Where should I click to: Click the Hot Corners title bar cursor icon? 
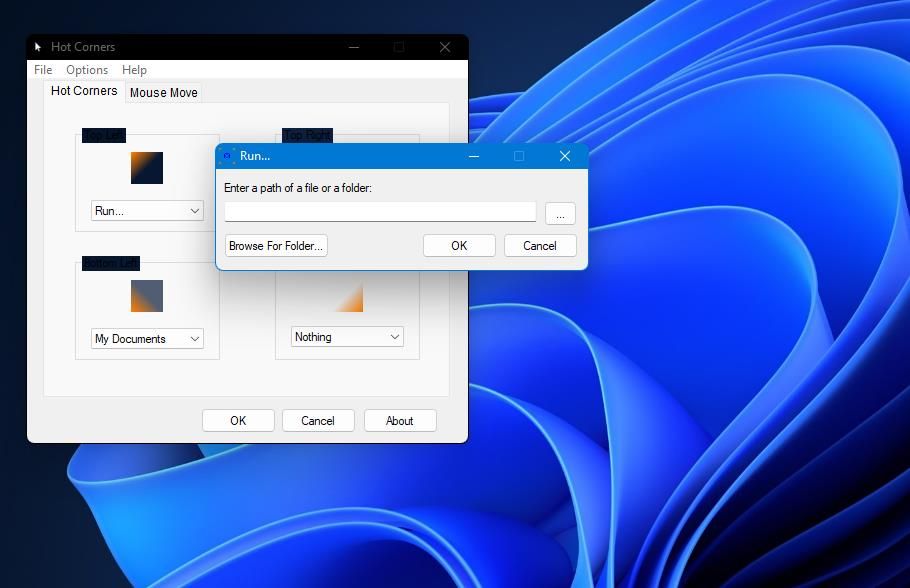38,47
